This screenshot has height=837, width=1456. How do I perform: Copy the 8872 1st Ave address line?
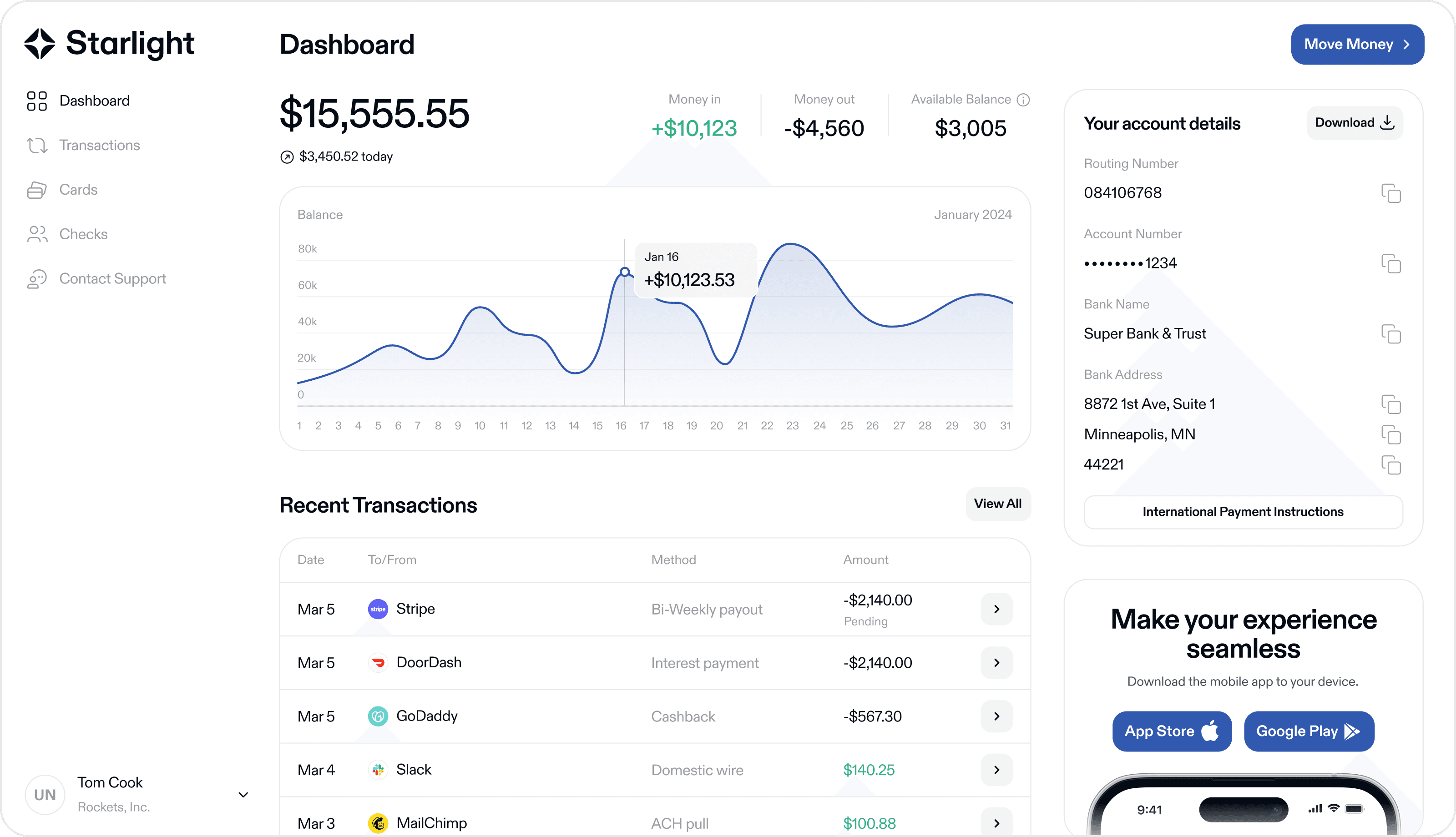(1390, 404)
